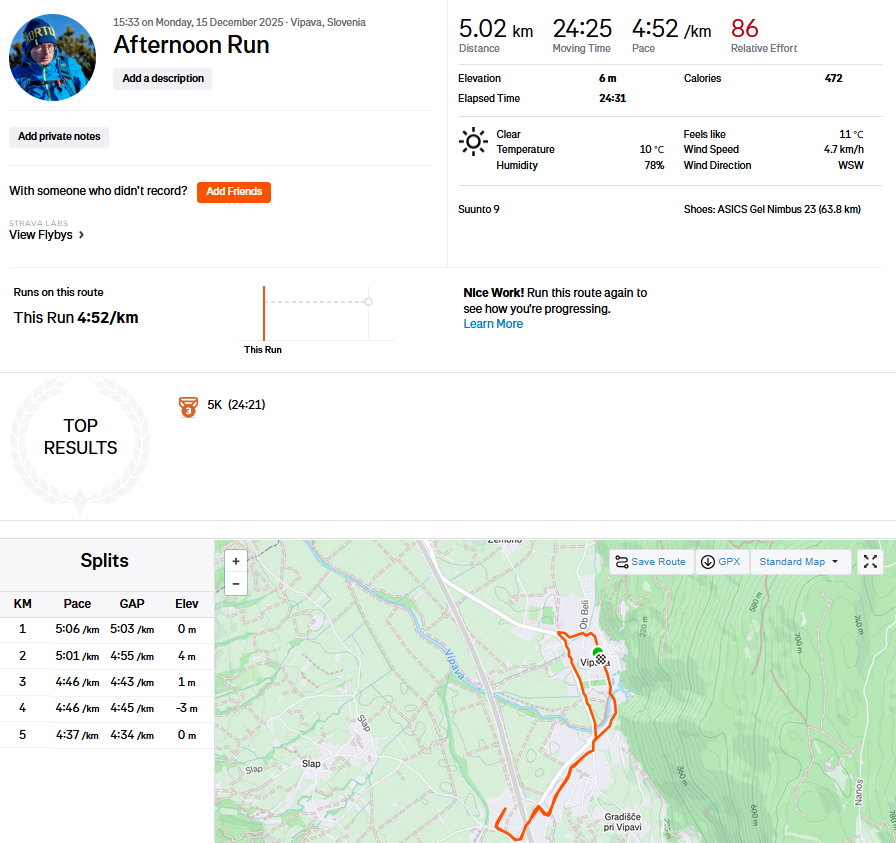The width and height of the screenshot is (896, 843).
Task: Click Add private notes button
Action: [x=59, y=137]
